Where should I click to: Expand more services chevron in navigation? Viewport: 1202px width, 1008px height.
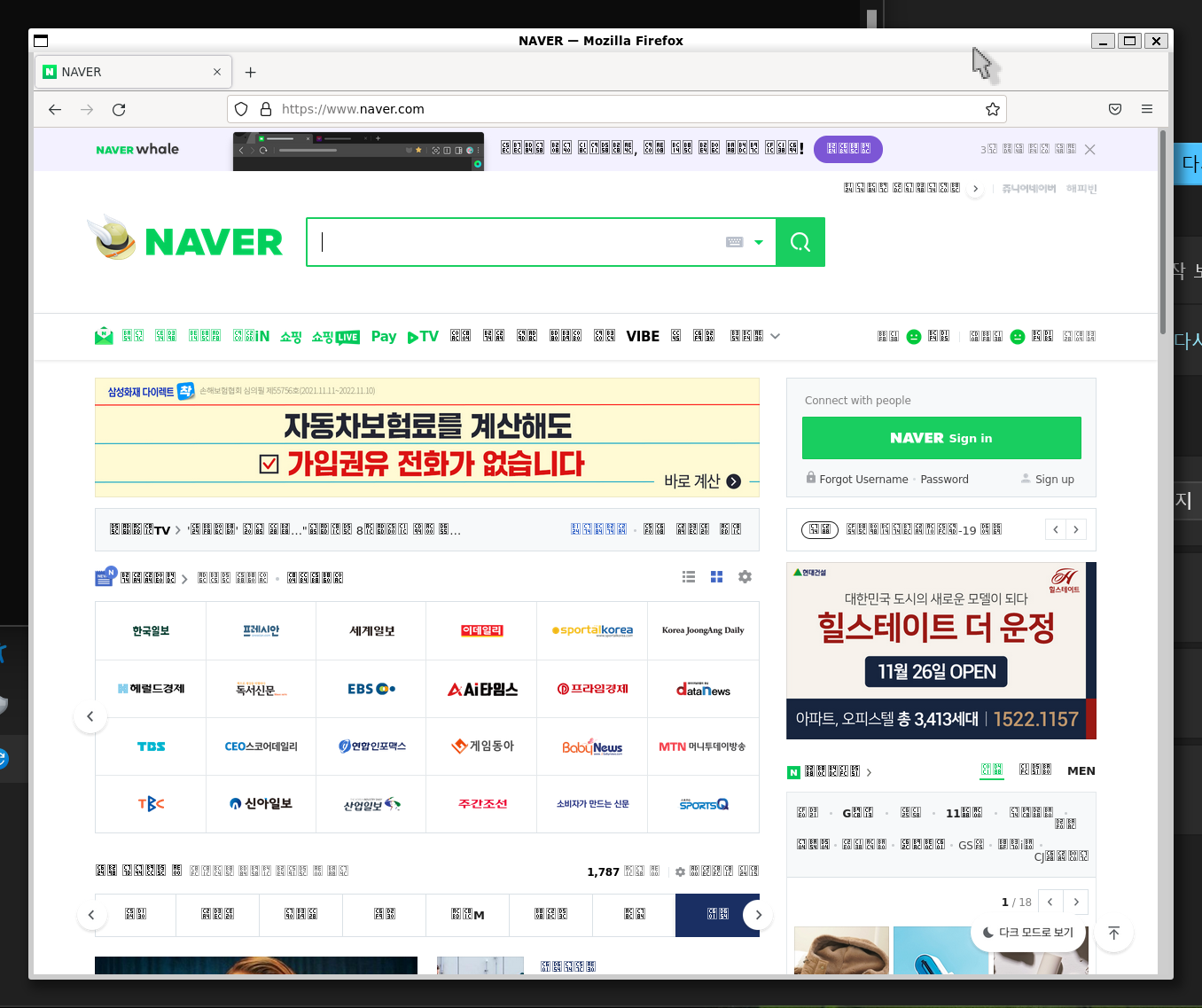(x=776, y=336)
